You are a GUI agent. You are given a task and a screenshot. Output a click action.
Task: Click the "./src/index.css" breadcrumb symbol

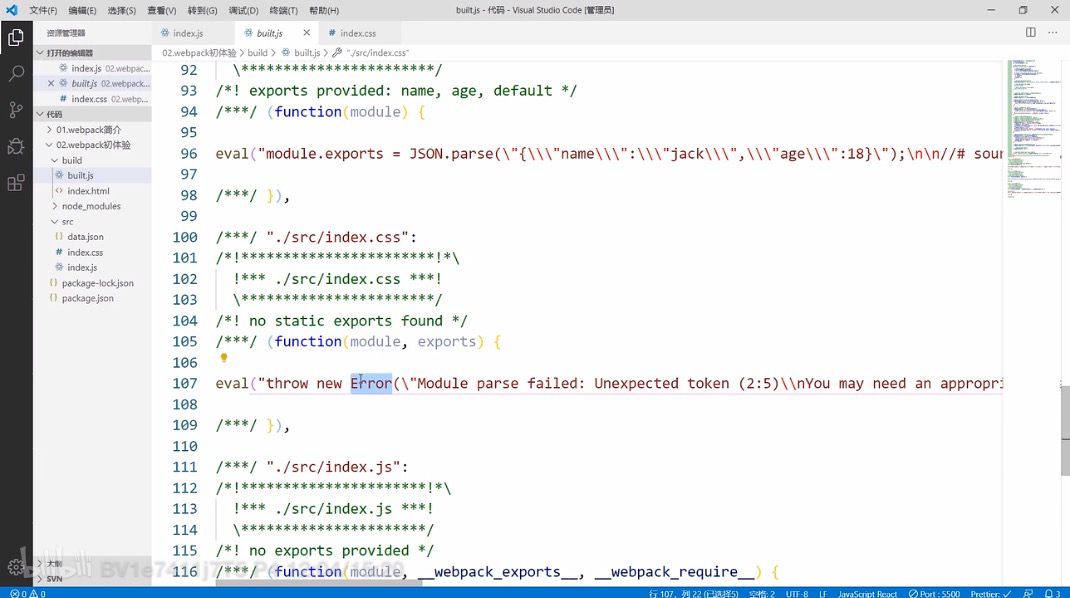pyautogui.click(x=371, y=53)
